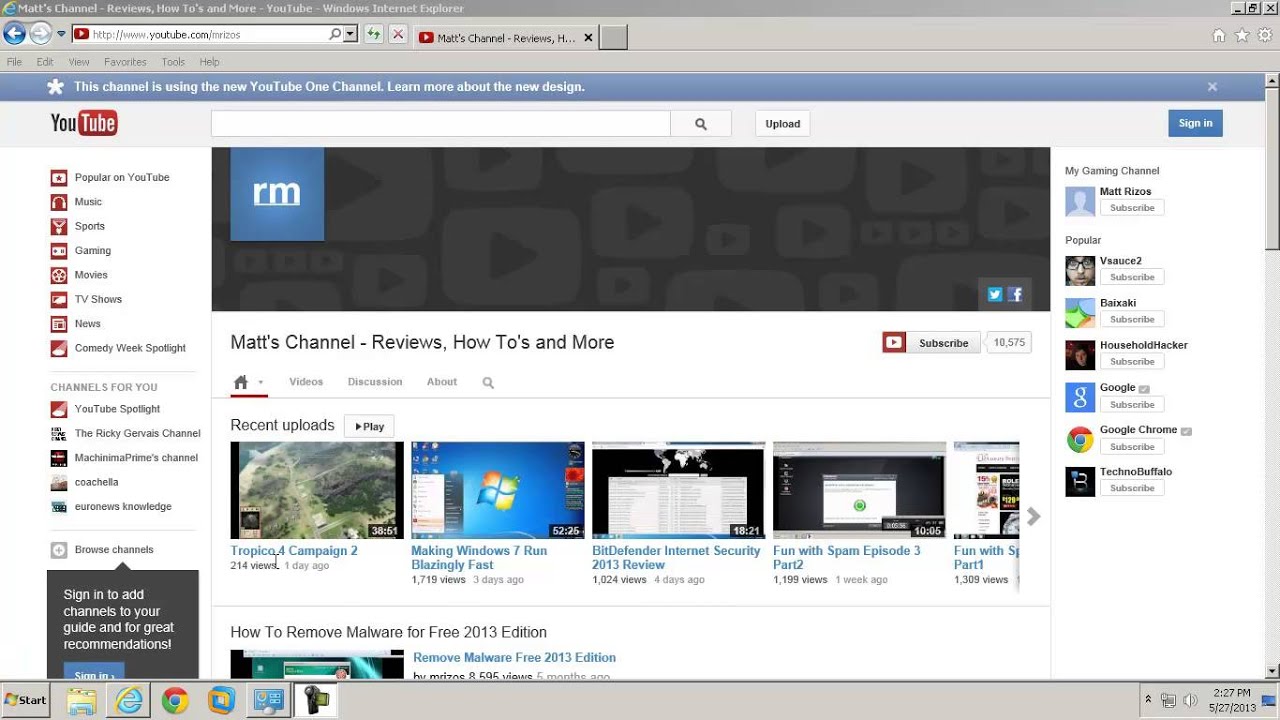Open Remove Malware Free 2013 Edition link

[x=514, y=658]
